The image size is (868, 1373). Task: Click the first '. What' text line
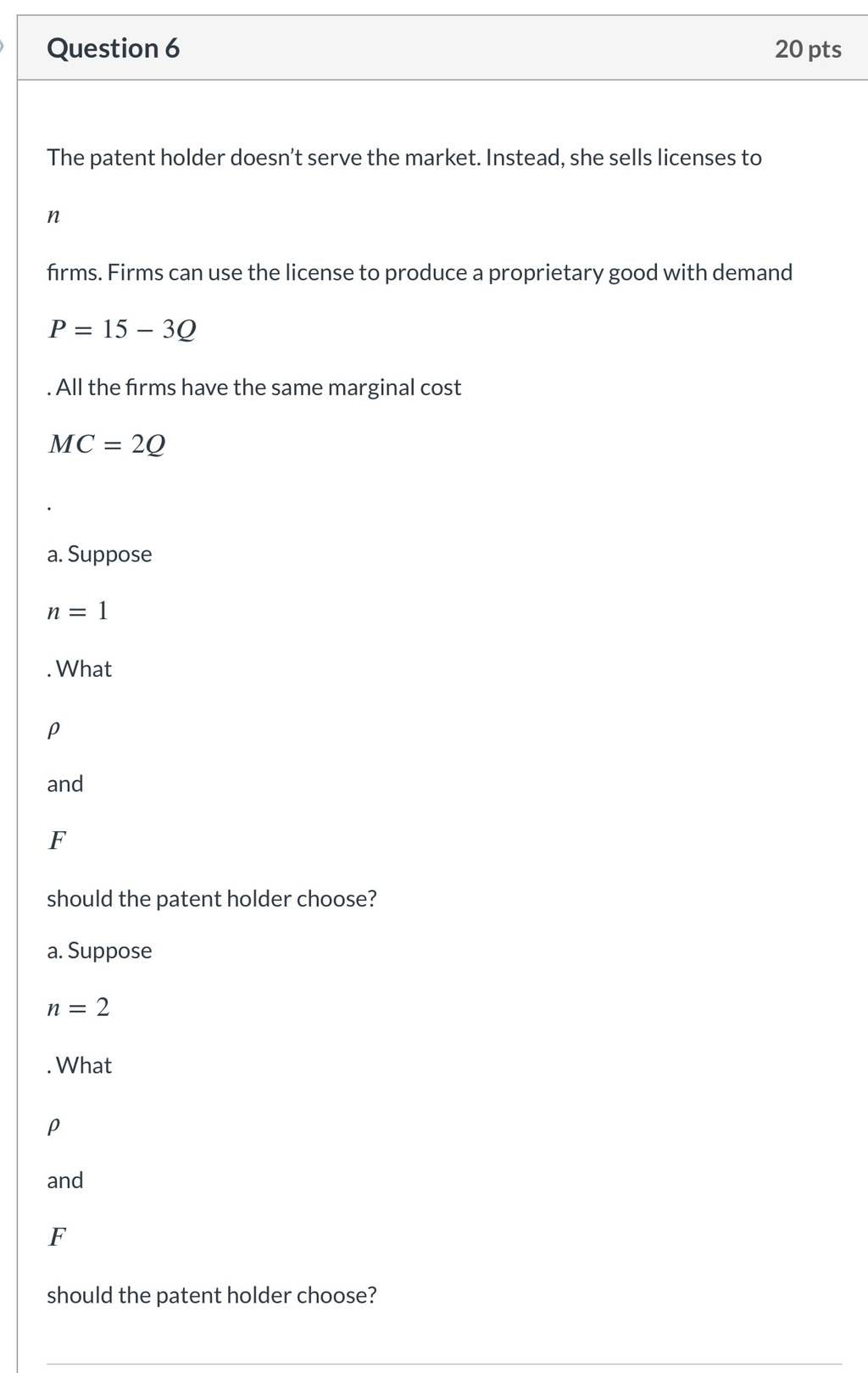[80, 669]
